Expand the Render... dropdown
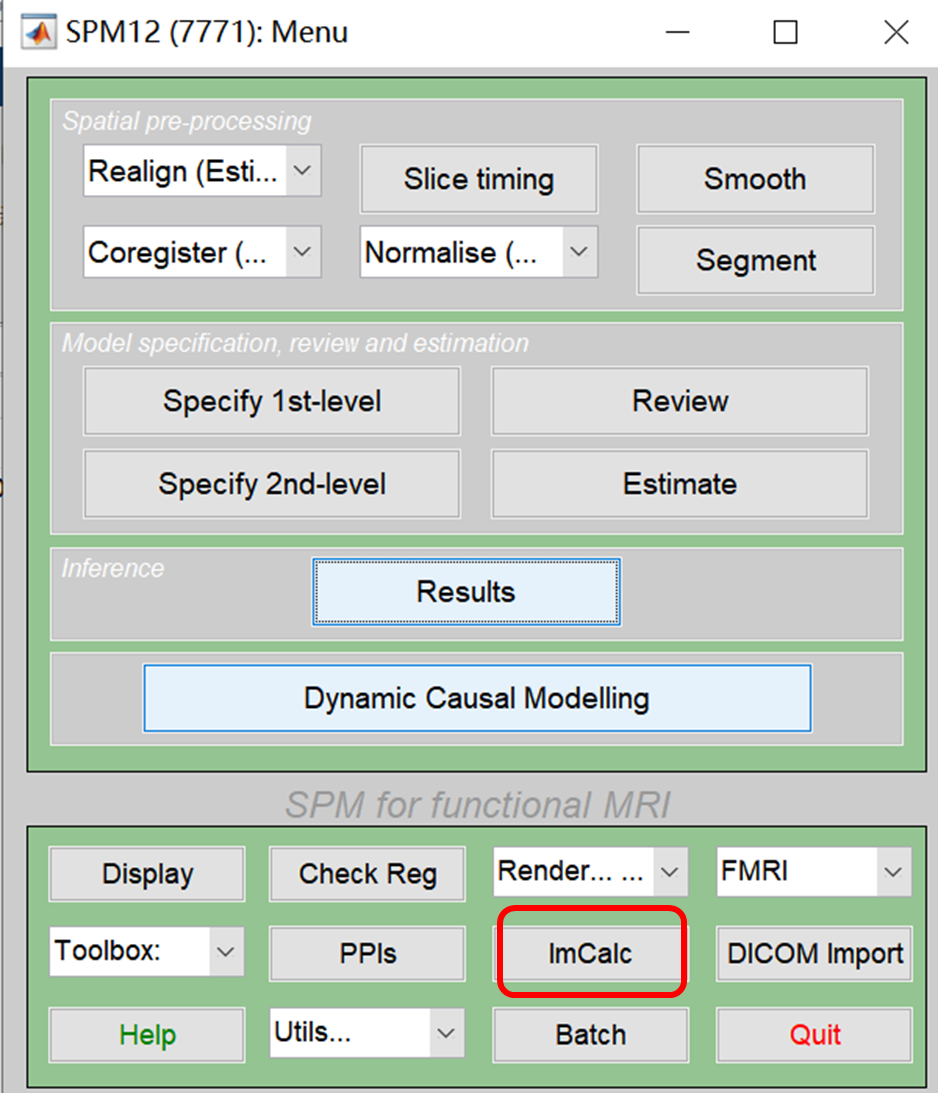This screenshot has width=938, height=1093. pos(590,871)
